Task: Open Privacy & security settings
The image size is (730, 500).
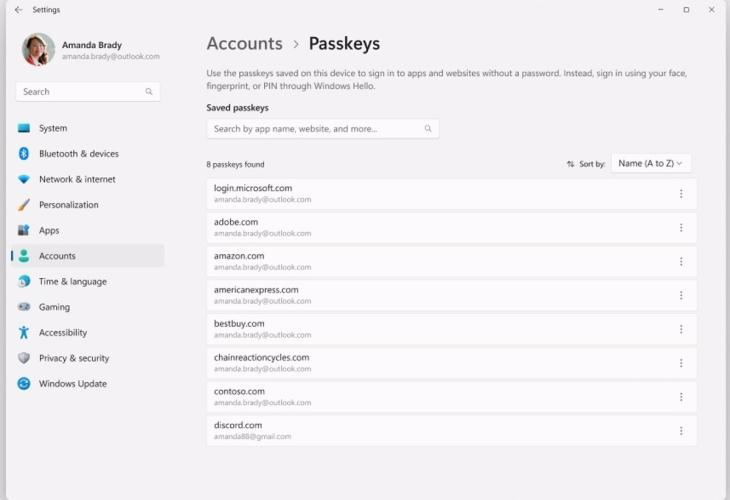Action: (x=73, y=358)
